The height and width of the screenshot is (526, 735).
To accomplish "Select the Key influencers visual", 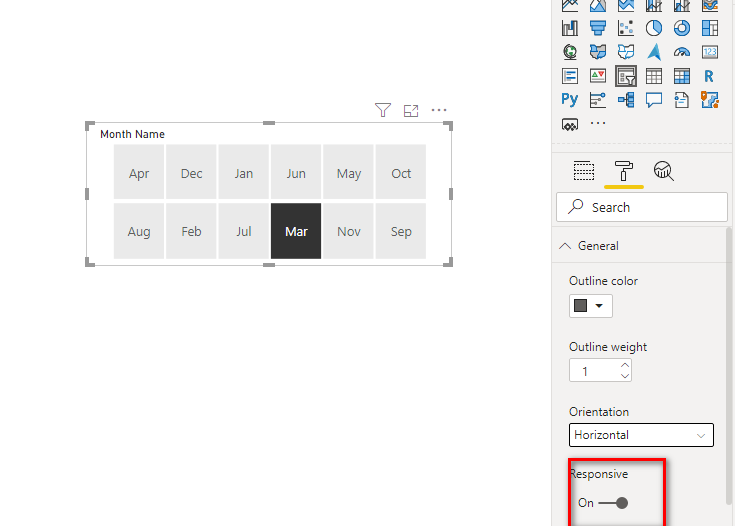I will (598, 99).
